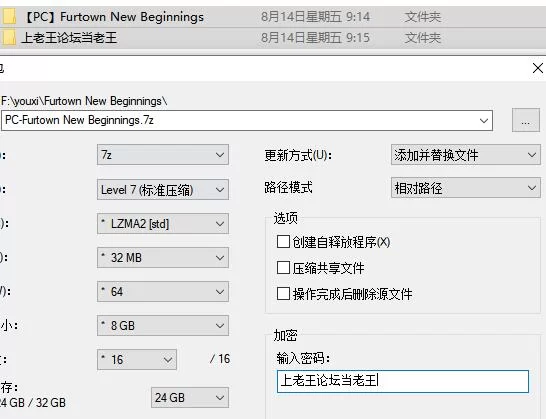Screen dimensions: 546x419
Task: Enable the 操作完成后删除源文件 checkbox
Action: (x=283, y=294)
